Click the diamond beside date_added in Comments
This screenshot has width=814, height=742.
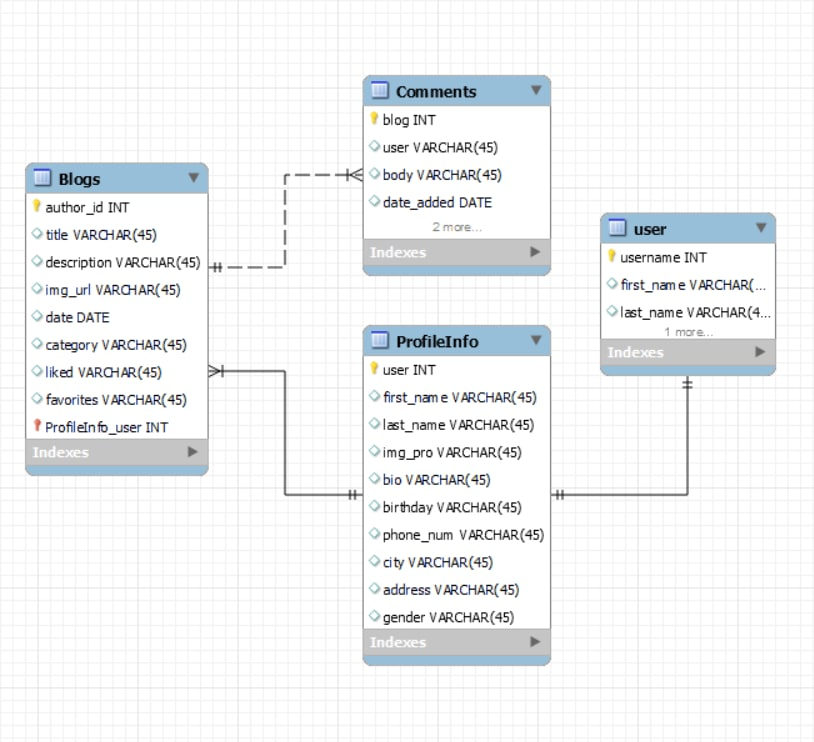click(x=376, y=202)
